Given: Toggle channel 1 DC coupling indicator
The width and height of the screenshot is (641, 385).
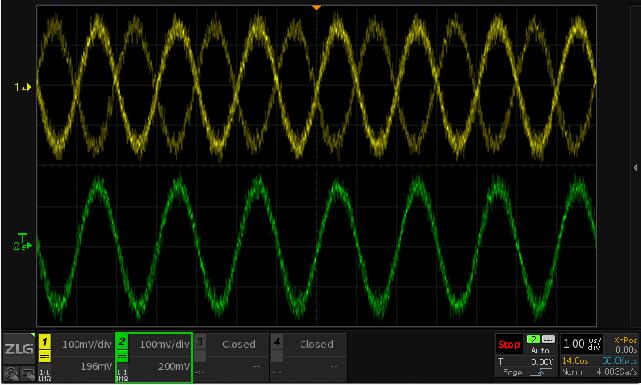Looking at the screenshot, I should point(45,356).
